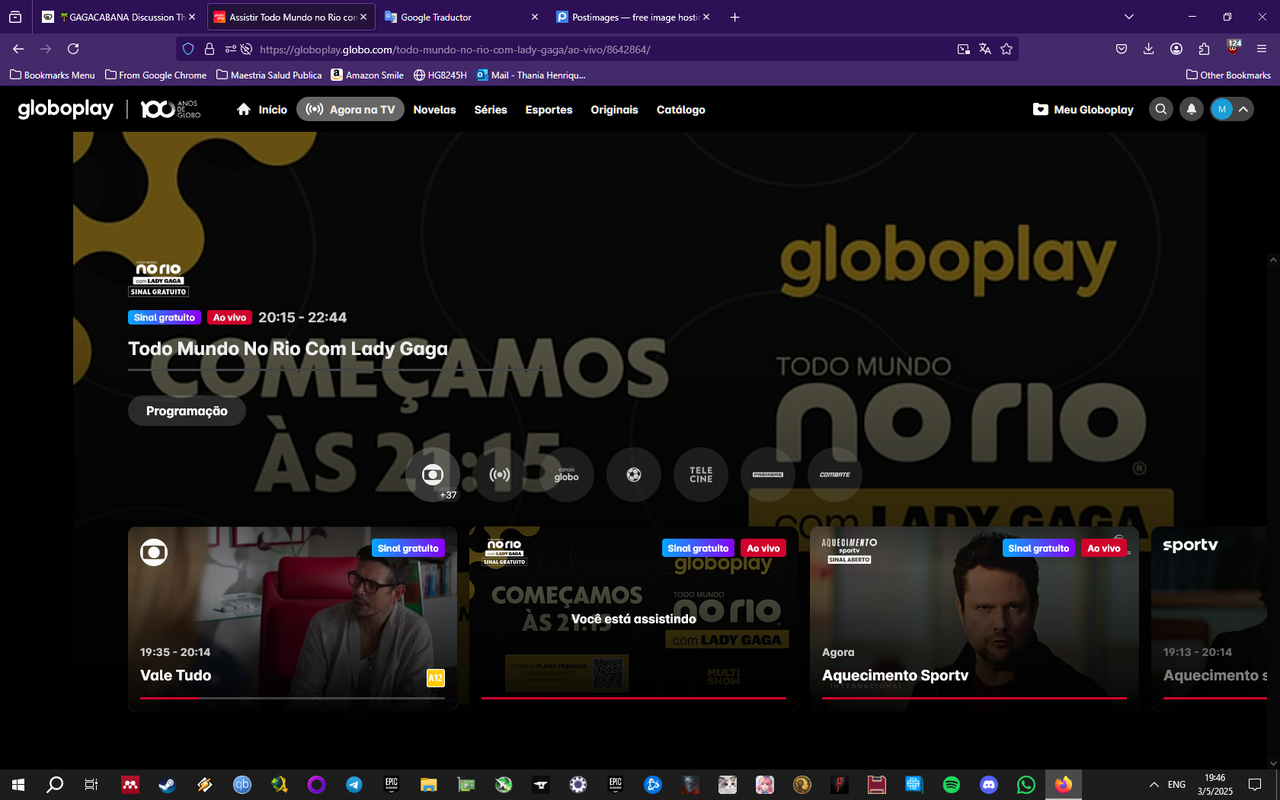This screenshot has width=1280, height=800.
Task: Select the Telecine channel icon
Action: coord(701,474)
